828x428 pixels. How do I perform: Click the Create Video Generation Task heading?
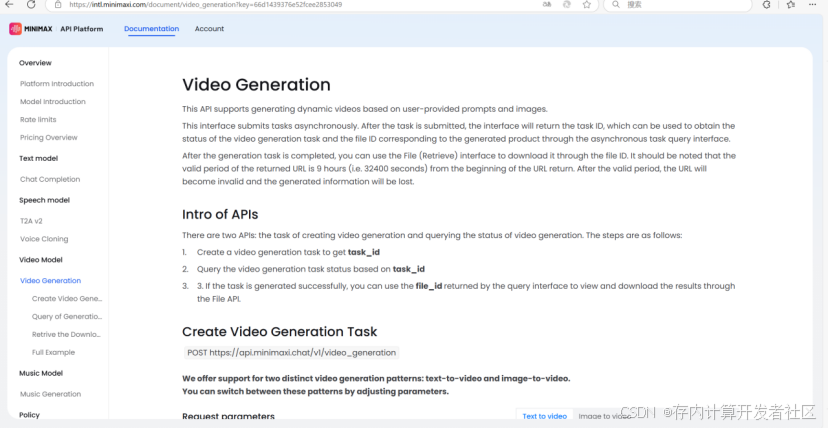coord(280,331)
